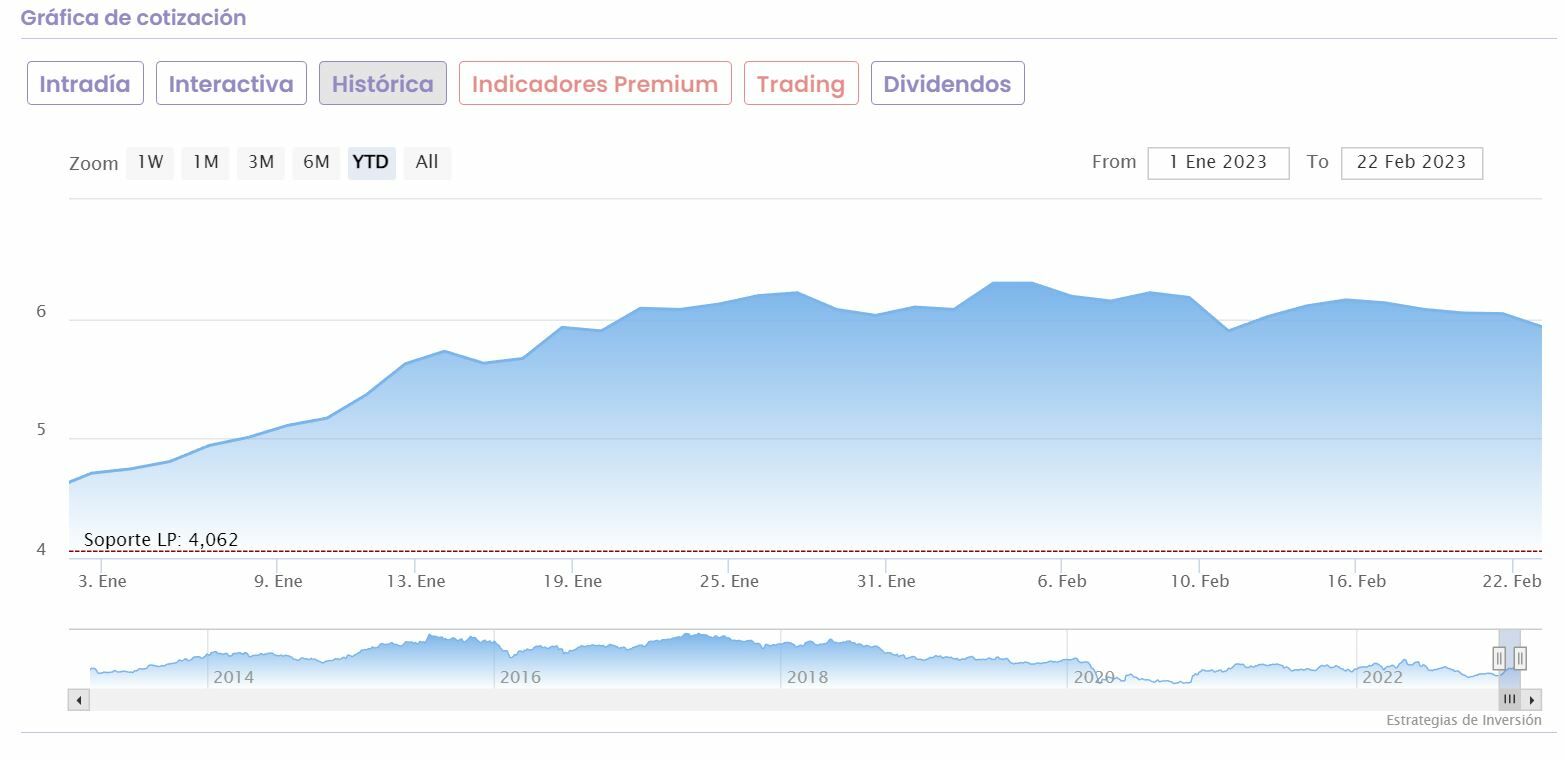1565x760 pixels.
Task: Set zoom range to 1W
Action: pyautogui.click(x=150, y=162)
